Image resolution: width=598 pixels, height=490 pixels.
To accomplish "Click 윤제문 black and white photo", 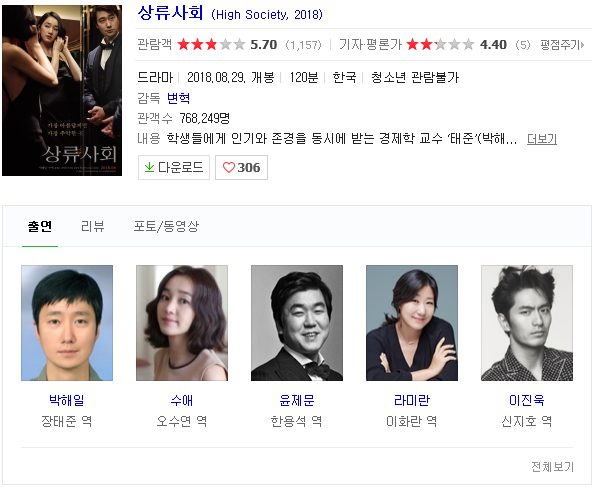I will tap(297, 323).
